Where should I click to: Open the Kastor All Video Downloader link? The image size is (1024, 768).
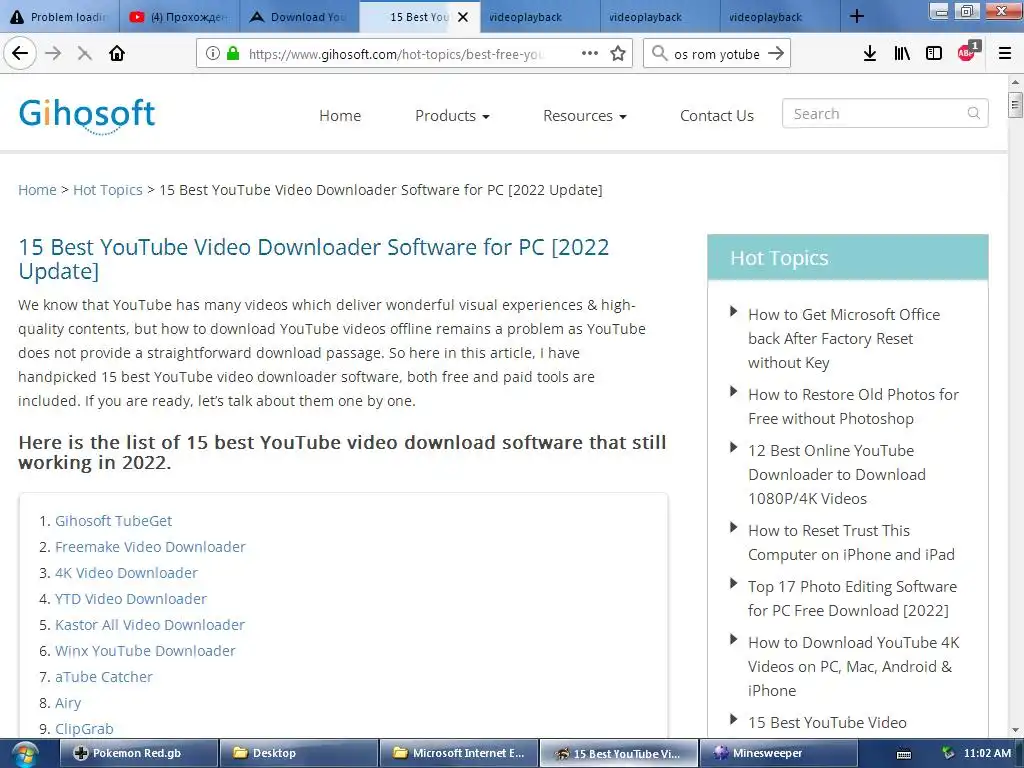tap(150, 625)
